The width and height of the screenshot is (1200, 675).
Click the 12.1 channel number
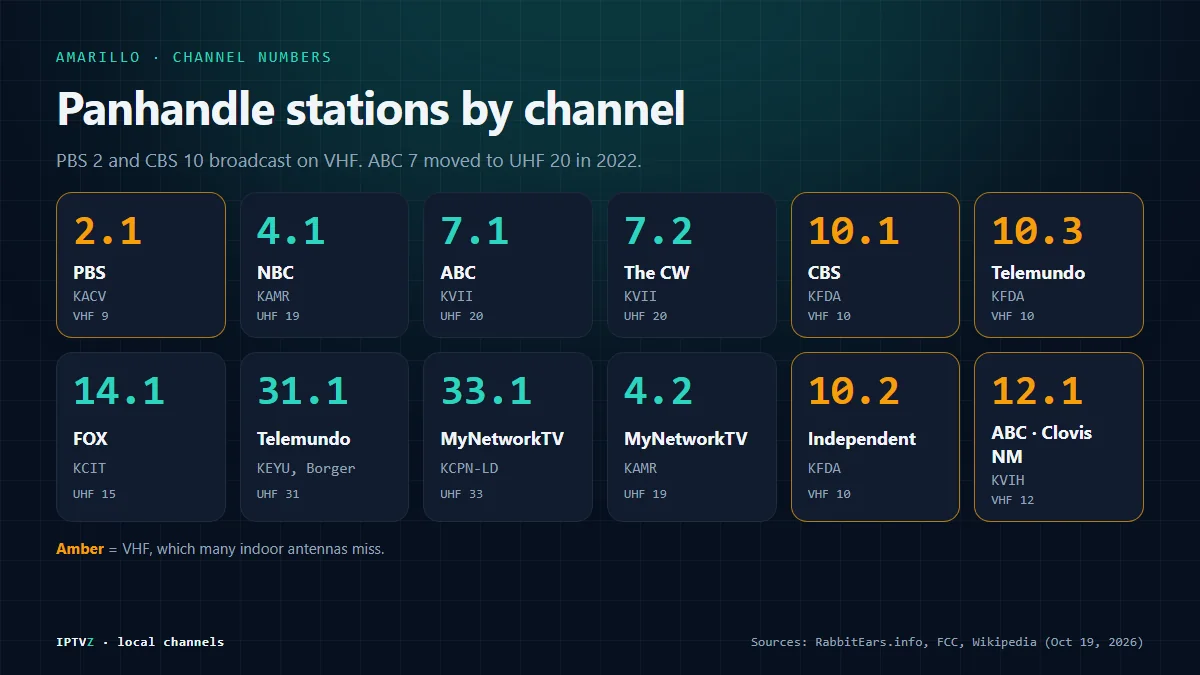[1037, 390]
